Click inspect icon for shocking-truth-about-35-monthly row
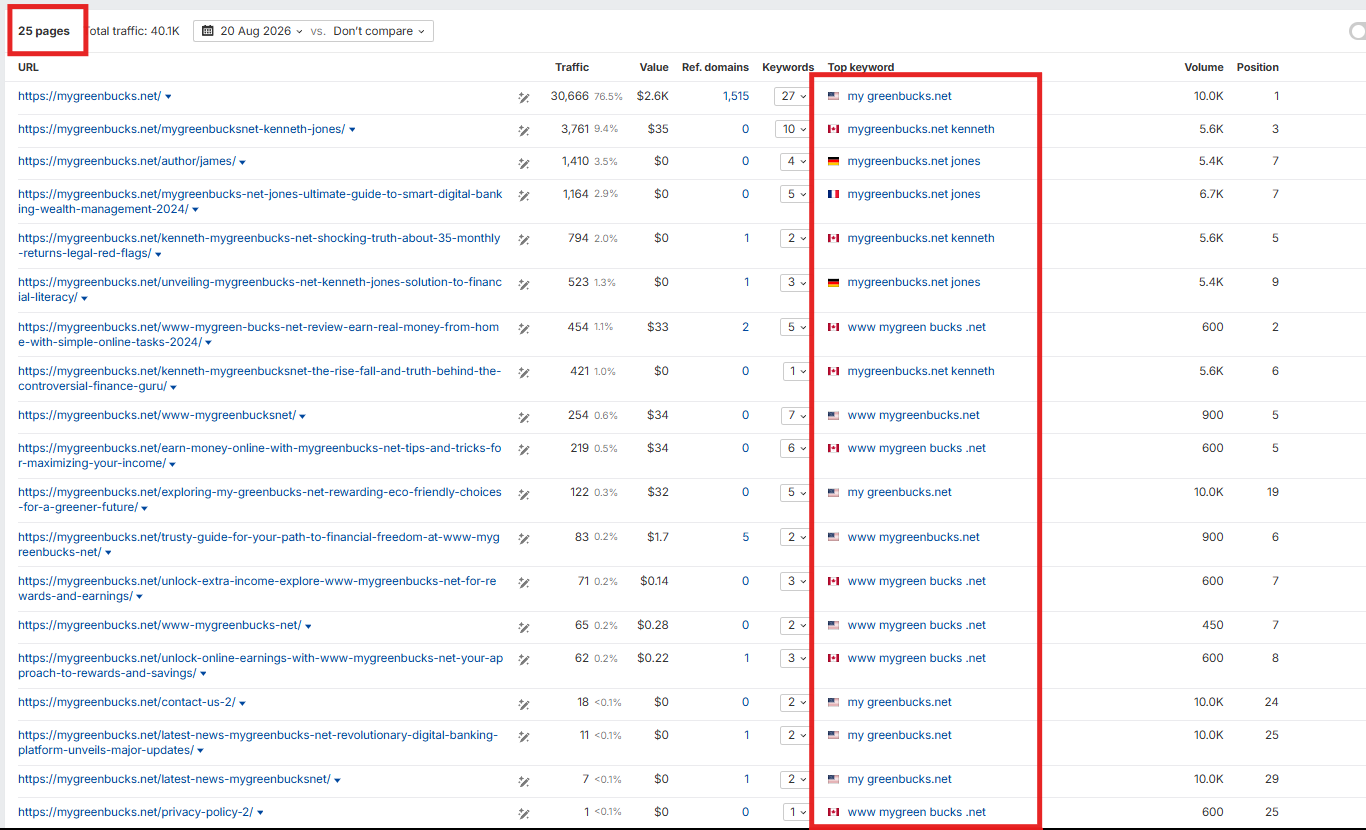The height and width of the screenshot is (830, 1366). (x=523, y=239)
